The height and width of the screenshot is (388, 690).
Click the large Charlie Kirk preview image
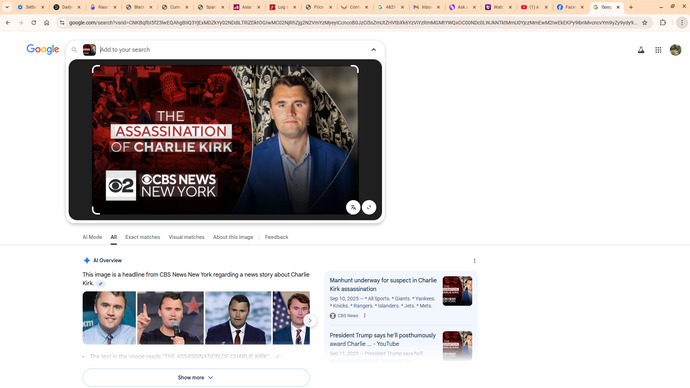click(225, 140)
